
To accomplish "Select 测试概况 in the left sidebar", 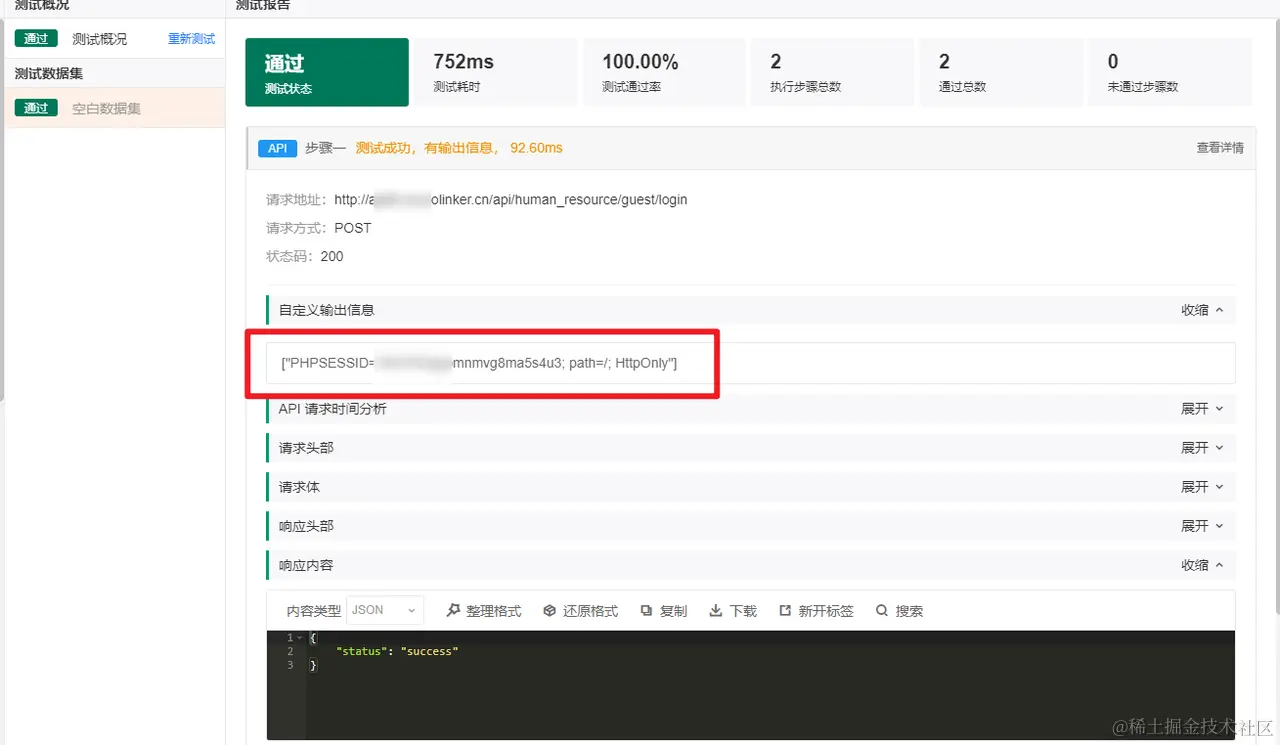I will point(99,39).
